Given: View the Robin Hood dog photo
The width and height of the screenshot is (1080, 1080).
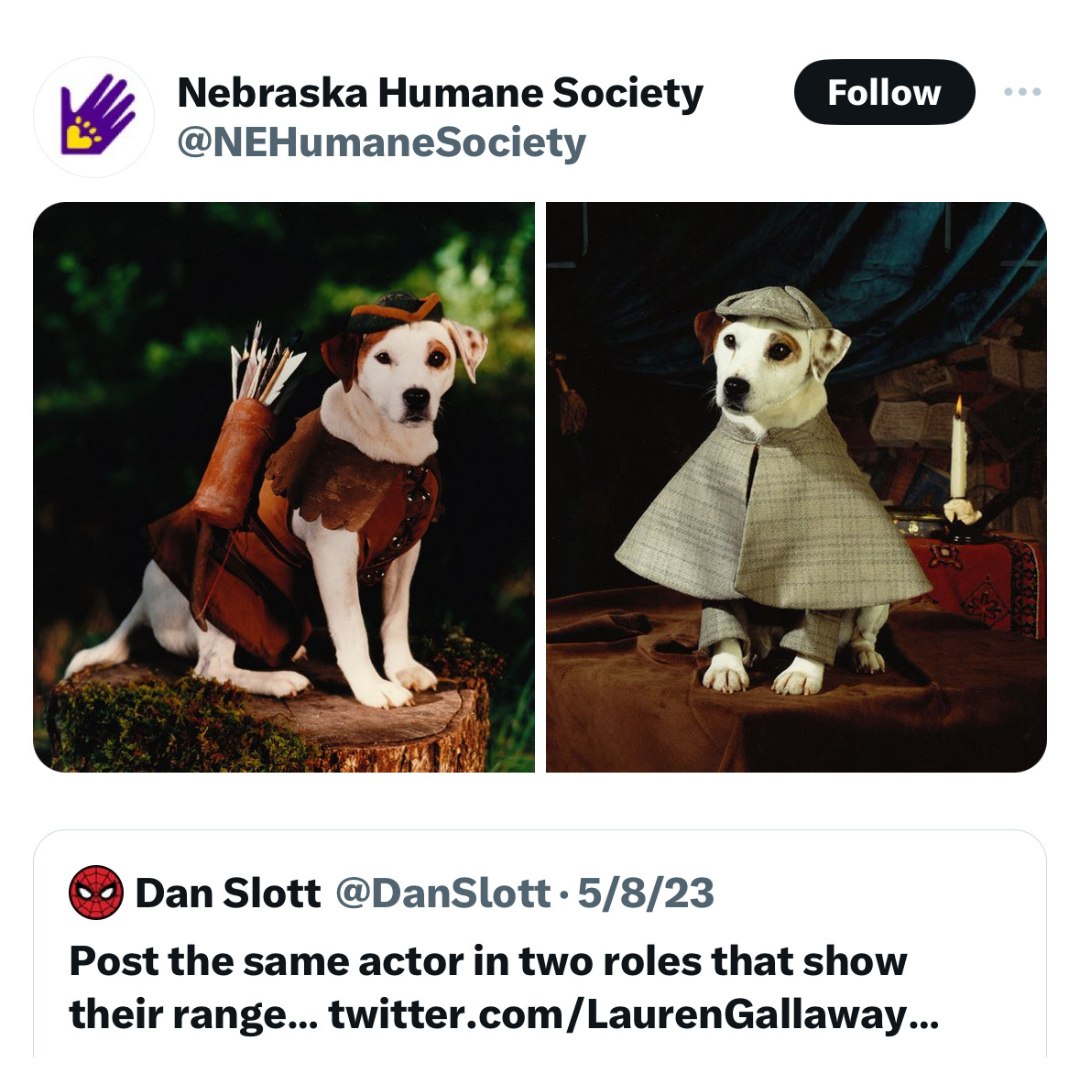Looking at the screenshot, I should [284, 487].
